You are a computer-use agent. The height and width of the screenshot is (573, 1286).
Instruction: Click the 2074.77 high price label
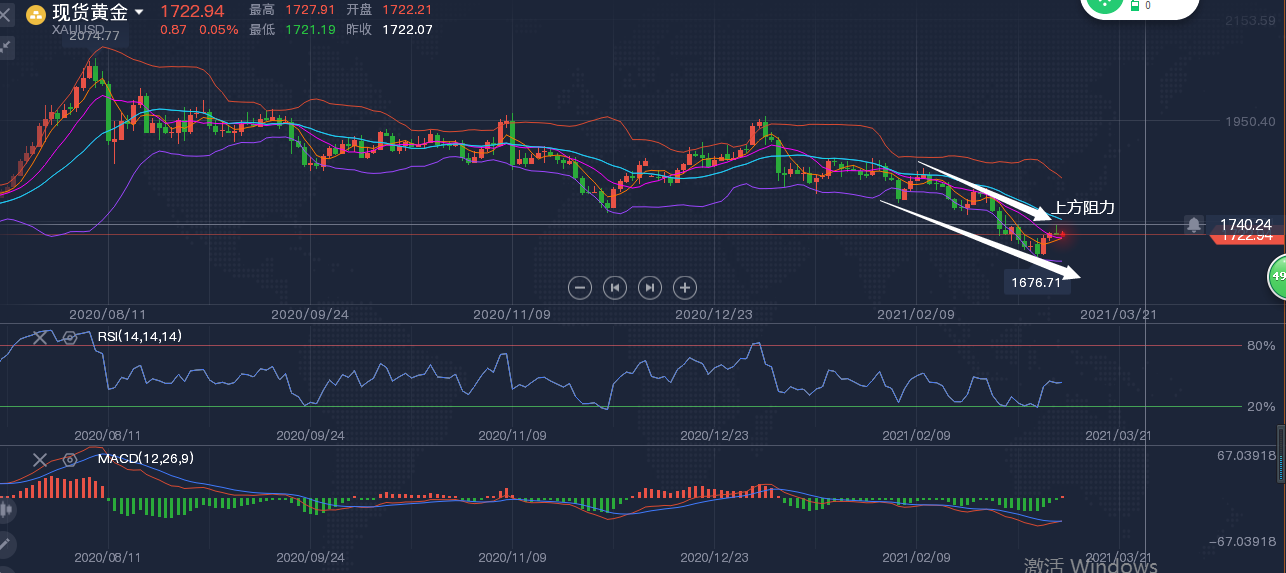95,36
